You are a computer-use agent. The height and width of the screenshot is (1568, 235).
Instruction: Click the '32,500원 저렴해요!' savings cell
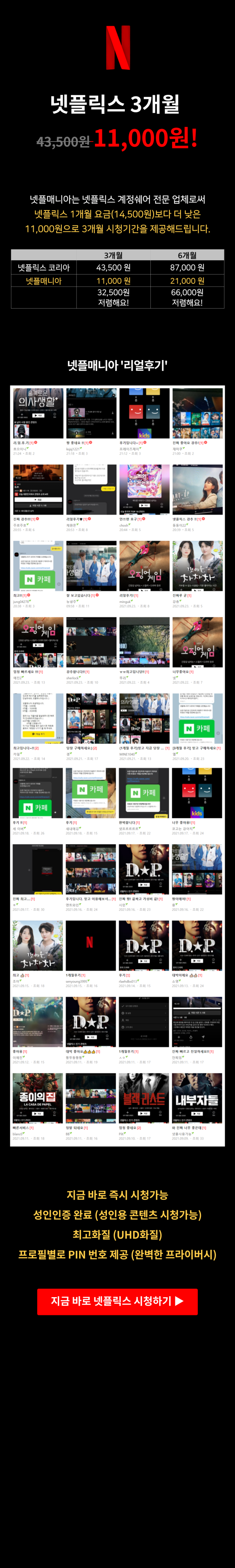tap(113, 297)
